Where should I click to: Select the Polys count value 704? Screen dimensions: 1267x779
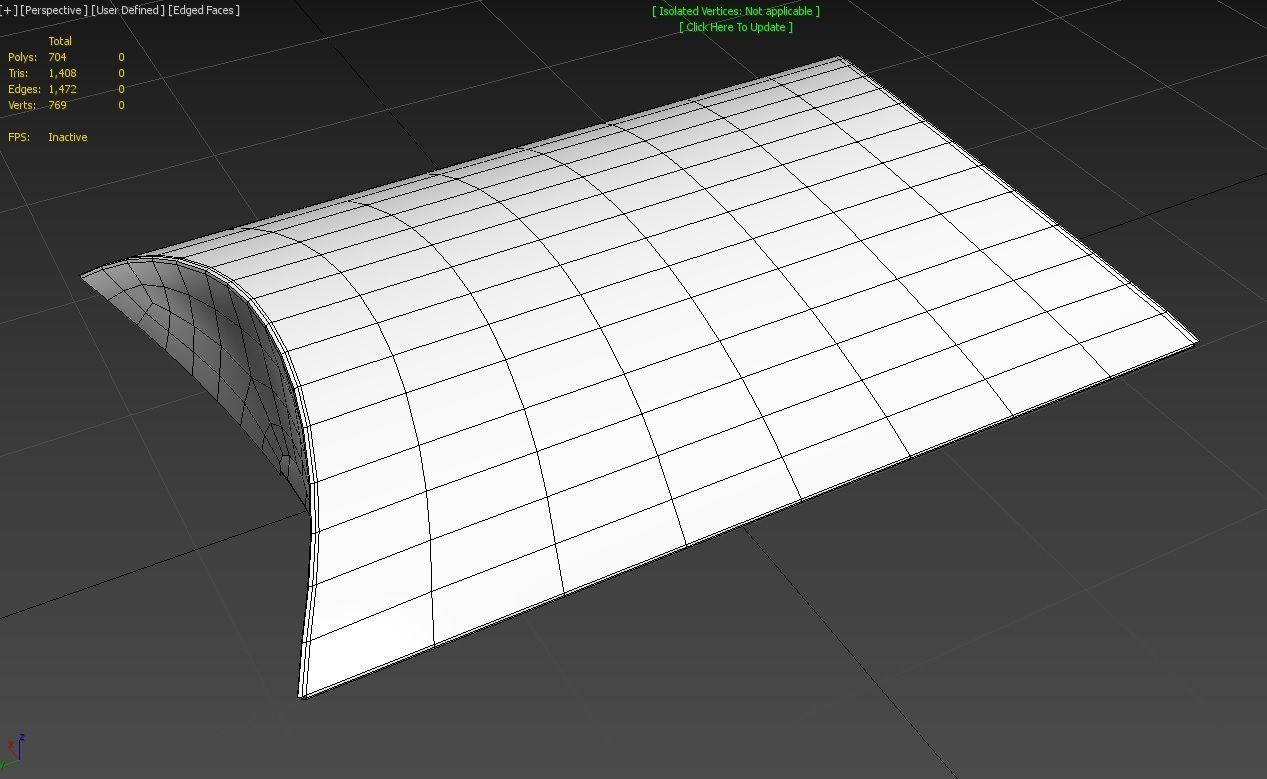point(57,57)
